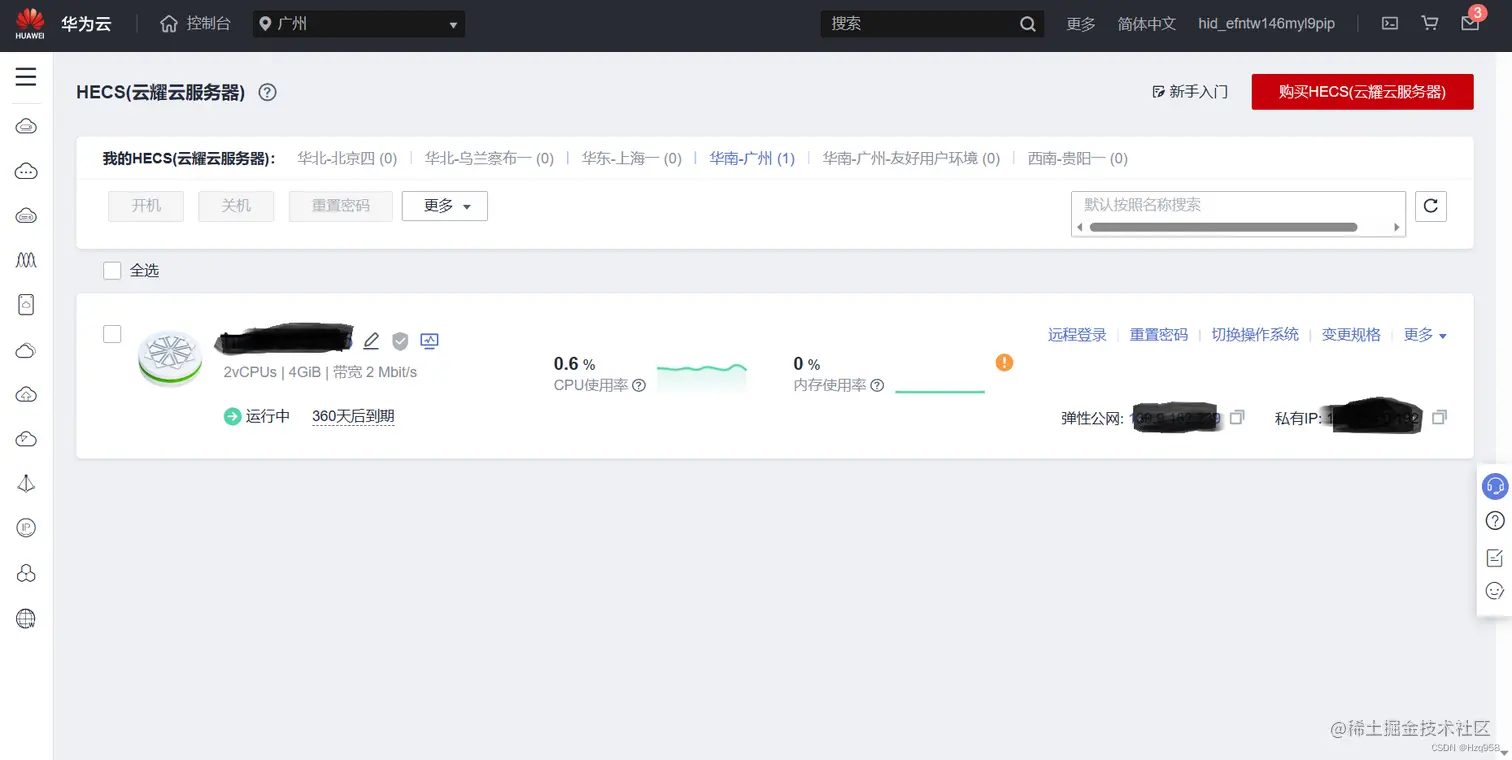Screen dimensions: 1512x760
Task: Switch to 西南-贵阳一 (0) region tab
Action: pos(1078,158)
